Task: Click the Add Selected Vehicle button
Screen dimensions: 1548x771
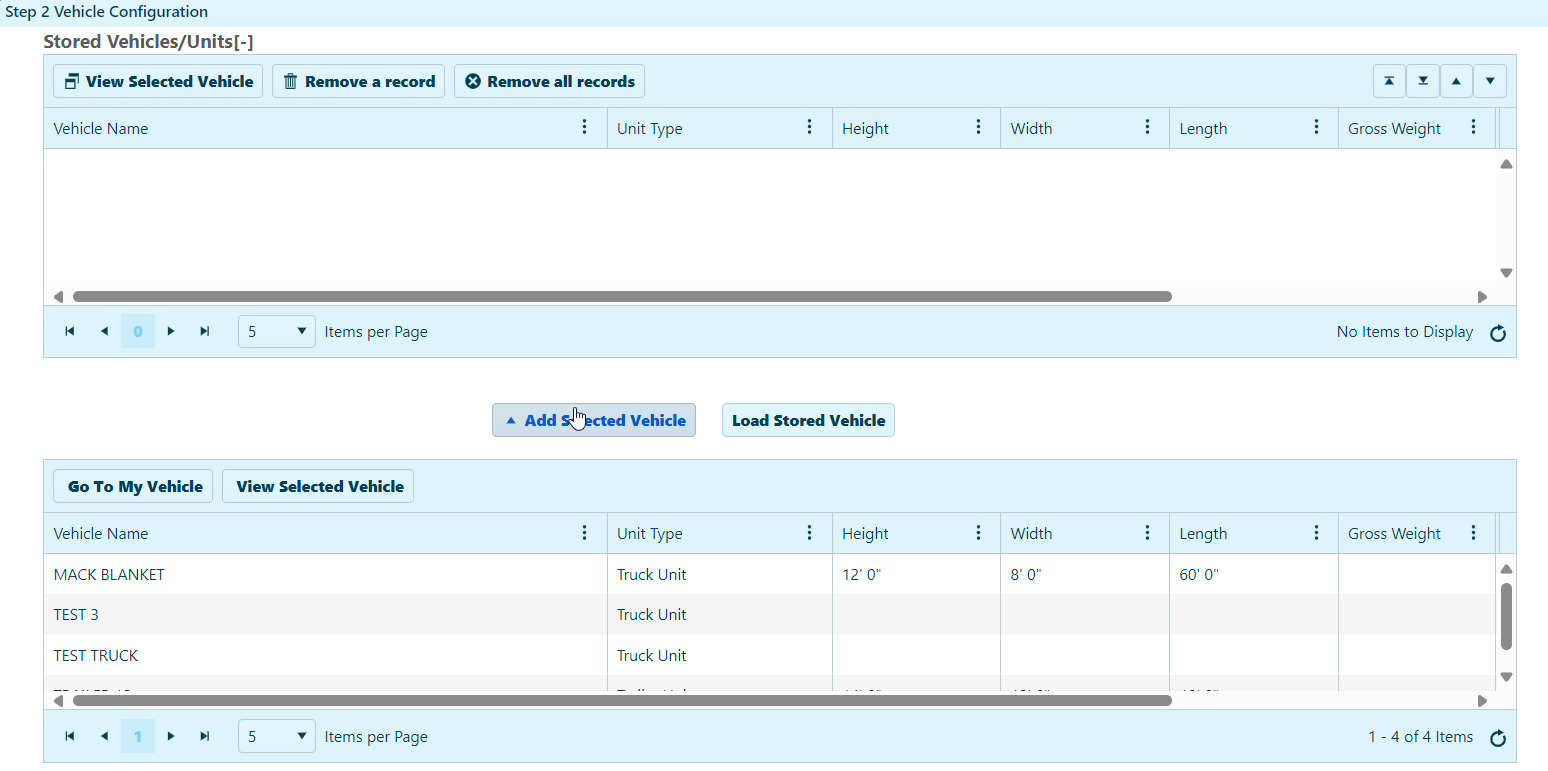Action: (594, 420)
